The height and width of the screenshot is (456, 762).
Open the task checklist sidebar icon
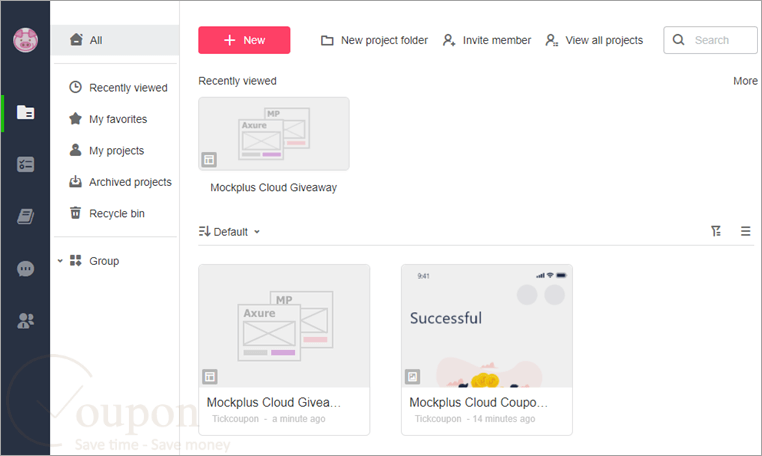(25, 164)
